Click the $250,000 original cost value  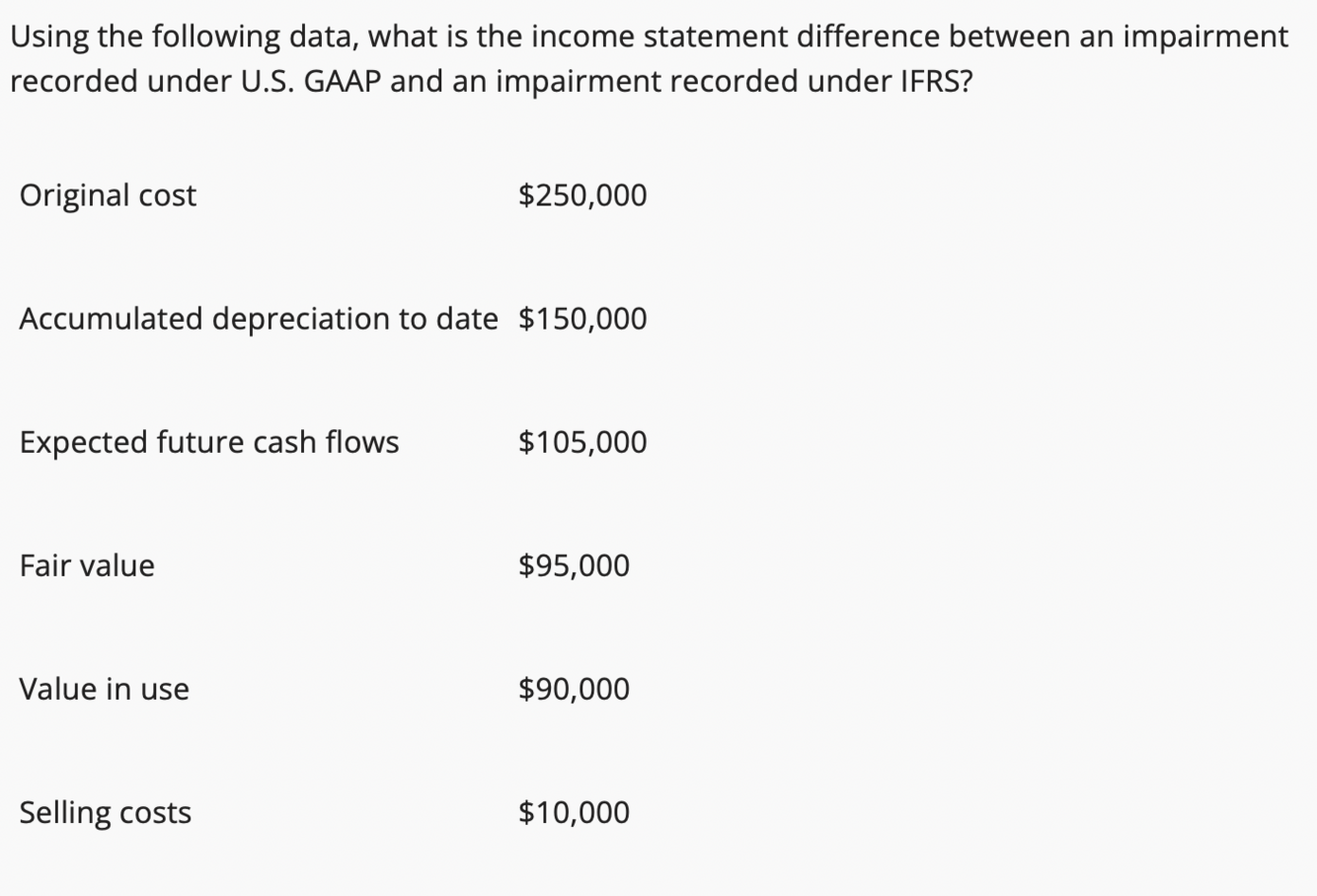pos(582,195)
